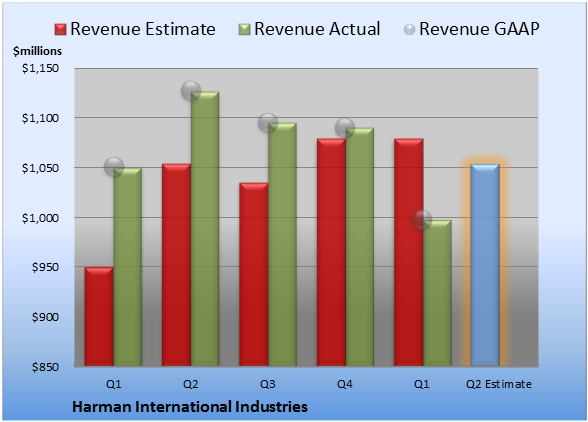The height and width of the screenshot is (422, 588).
Task: Click the 'Q2' x-axis label
Action: [190, 384]
